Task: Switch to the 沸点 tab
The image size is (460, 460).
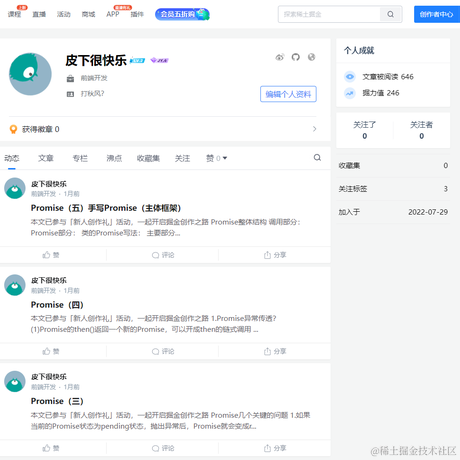Action: click(114, 158)
